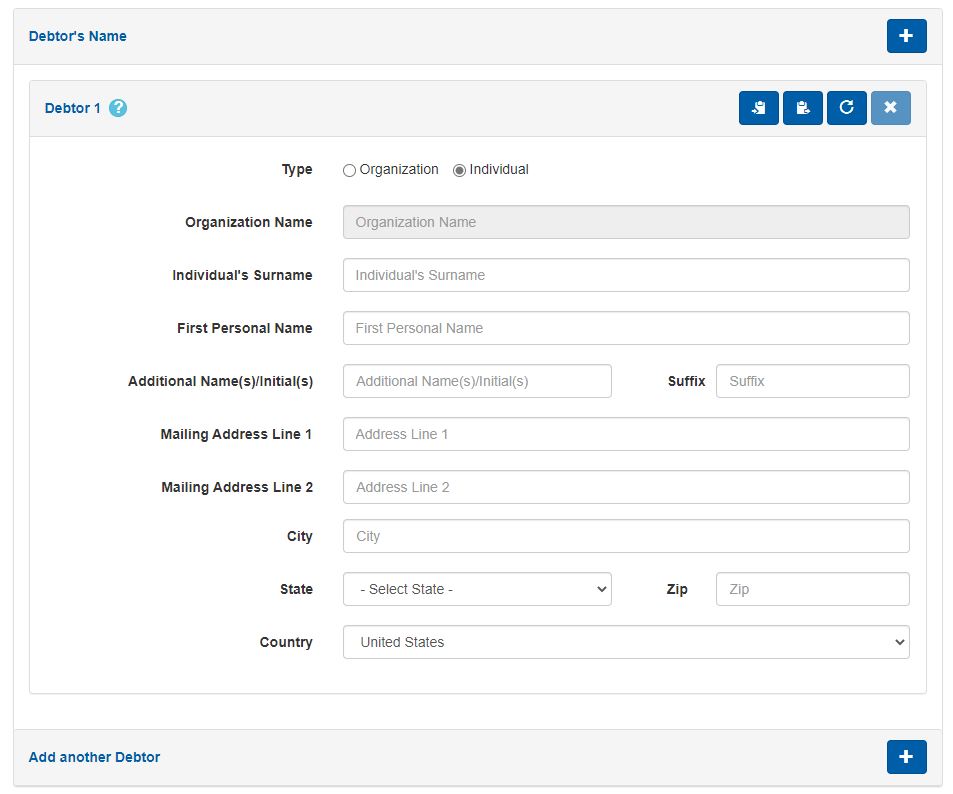Click the Suffix input field

tap(812, 381)
